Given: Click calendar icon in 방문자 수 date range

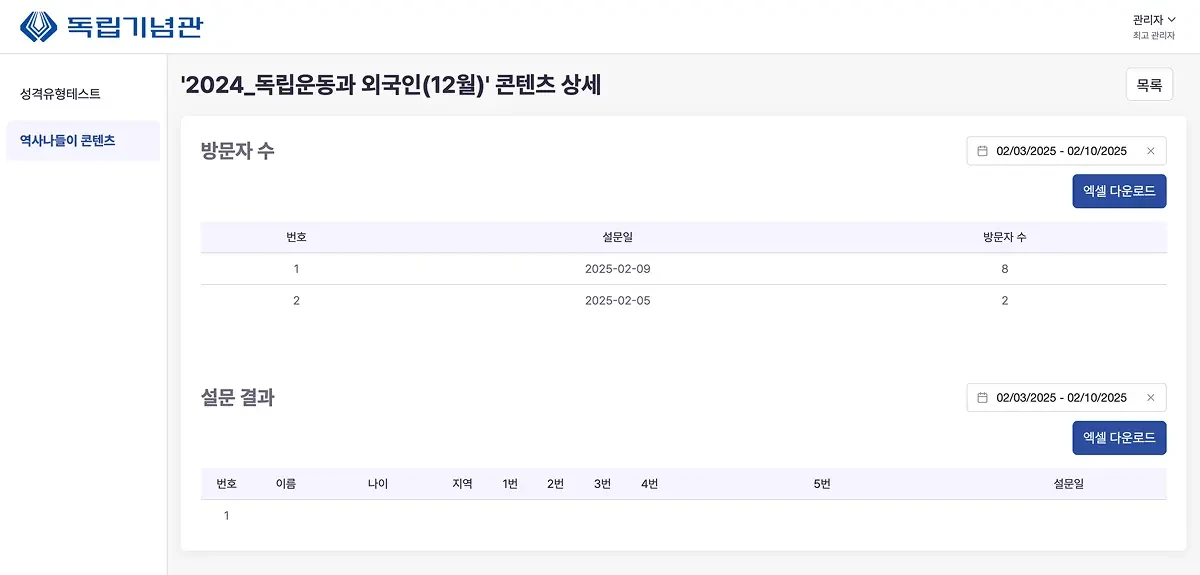Looking at the screenshot, I should click(x=982, y=151).
